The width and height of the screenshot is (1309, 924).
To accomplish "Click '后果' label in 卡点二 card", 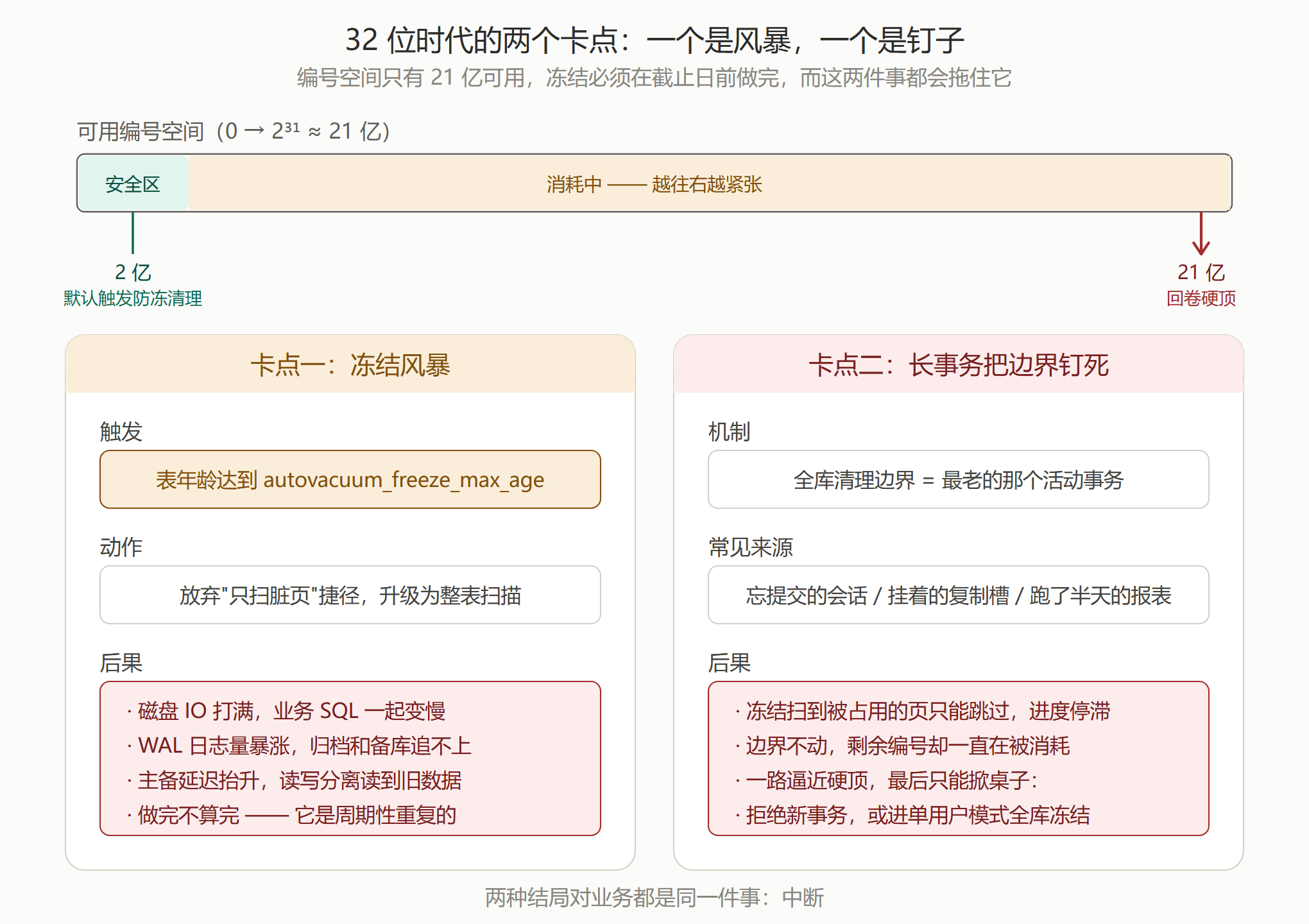I will 730,662.
